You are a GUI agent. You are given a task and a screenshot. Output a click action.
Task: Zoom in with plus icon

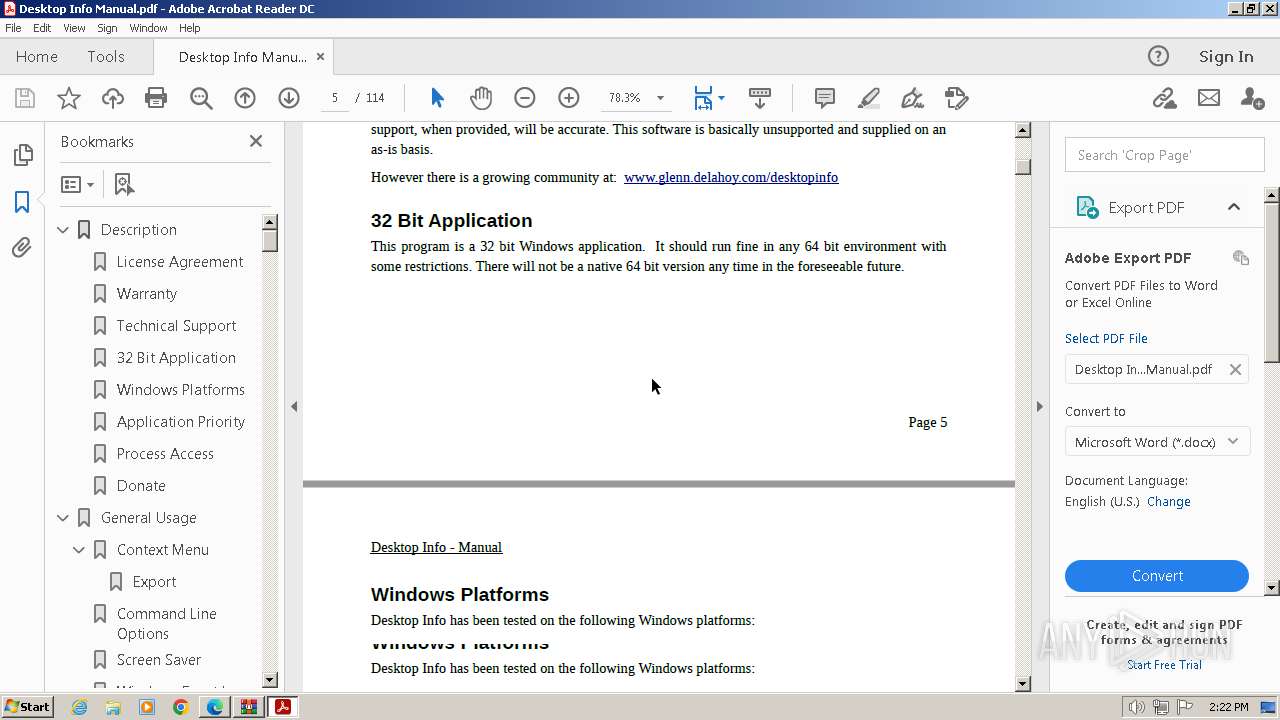tap(569, 98)
